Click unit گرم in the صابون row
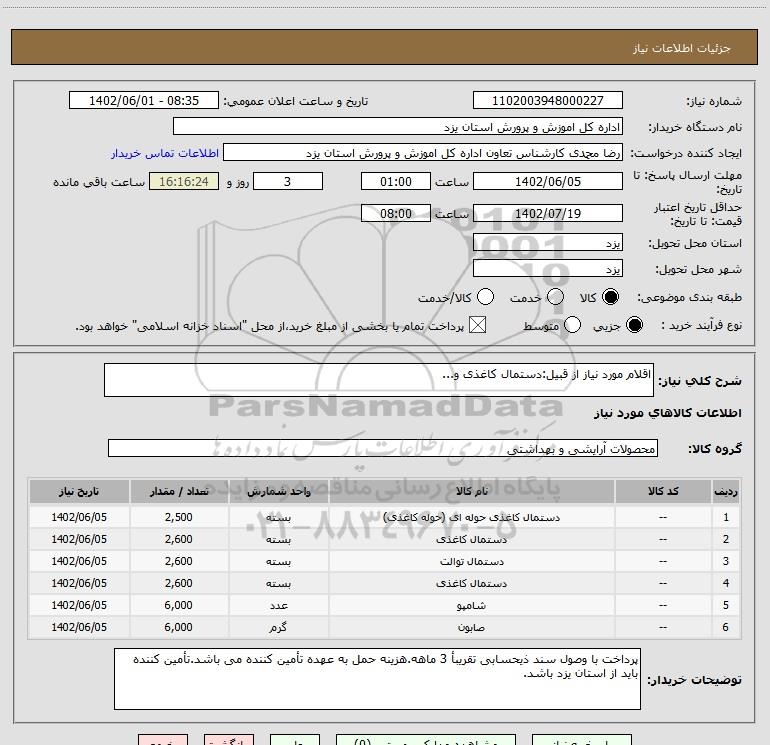The width and height of the screenshot is (770, 745). tap(278, 628)
